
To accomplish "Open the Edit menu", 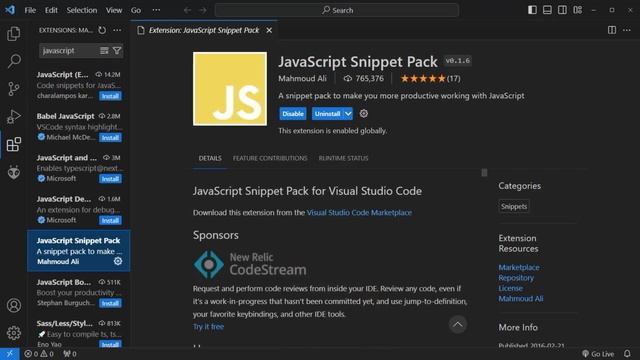I will (x=51, y=10).
